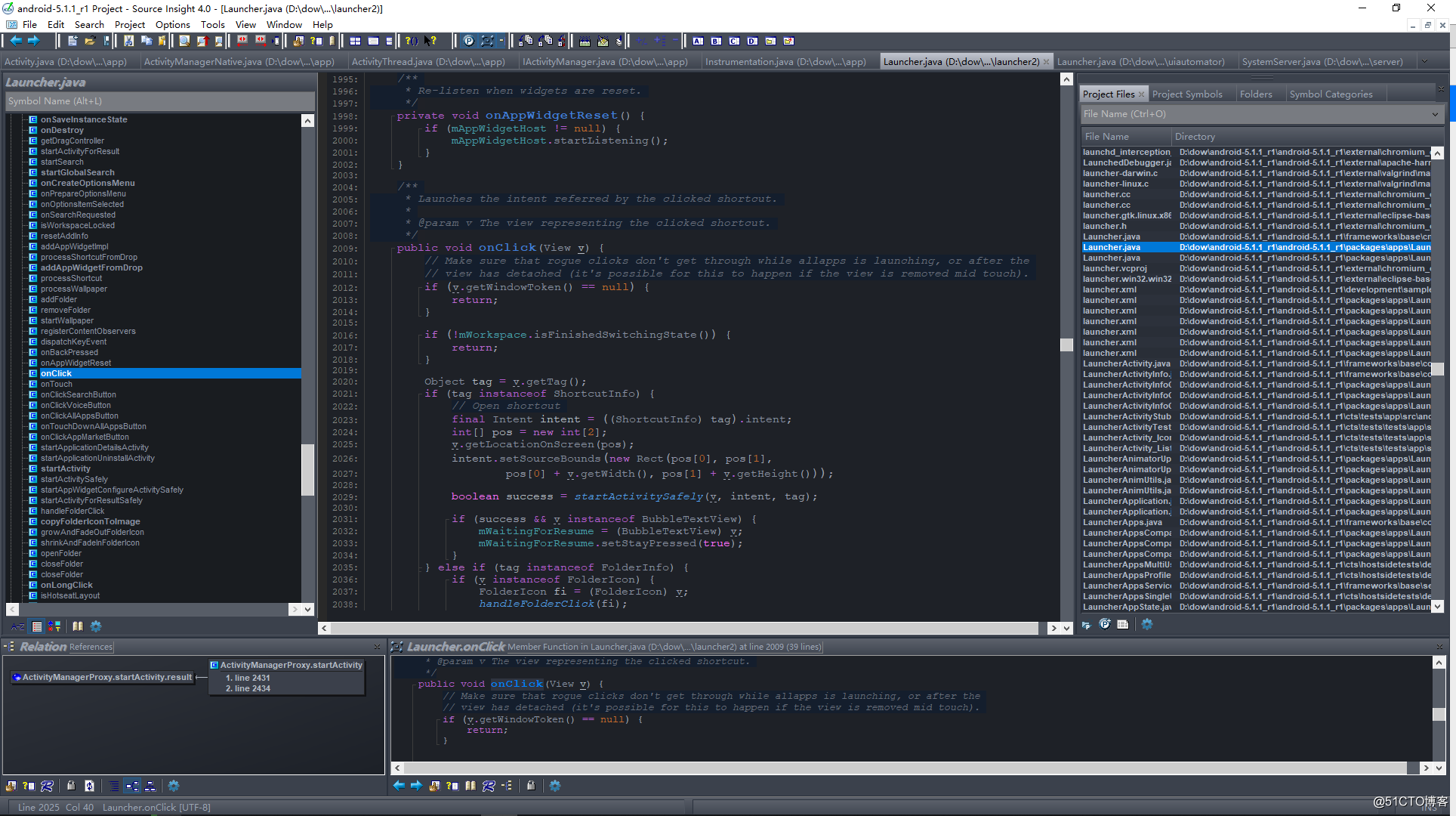This screenshot has height=816, width=1456.
Task: Click book icon below symbol panel
Action: click(x=78, y=626)
